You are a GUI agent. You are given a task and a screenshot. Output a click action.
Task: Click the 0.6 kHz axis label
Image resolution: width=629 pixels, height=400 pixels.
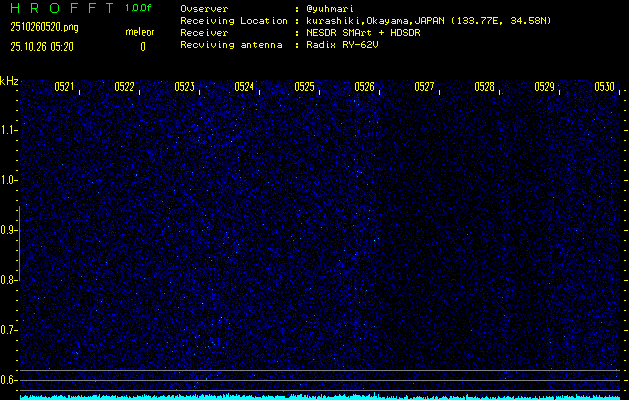point(8,380)
